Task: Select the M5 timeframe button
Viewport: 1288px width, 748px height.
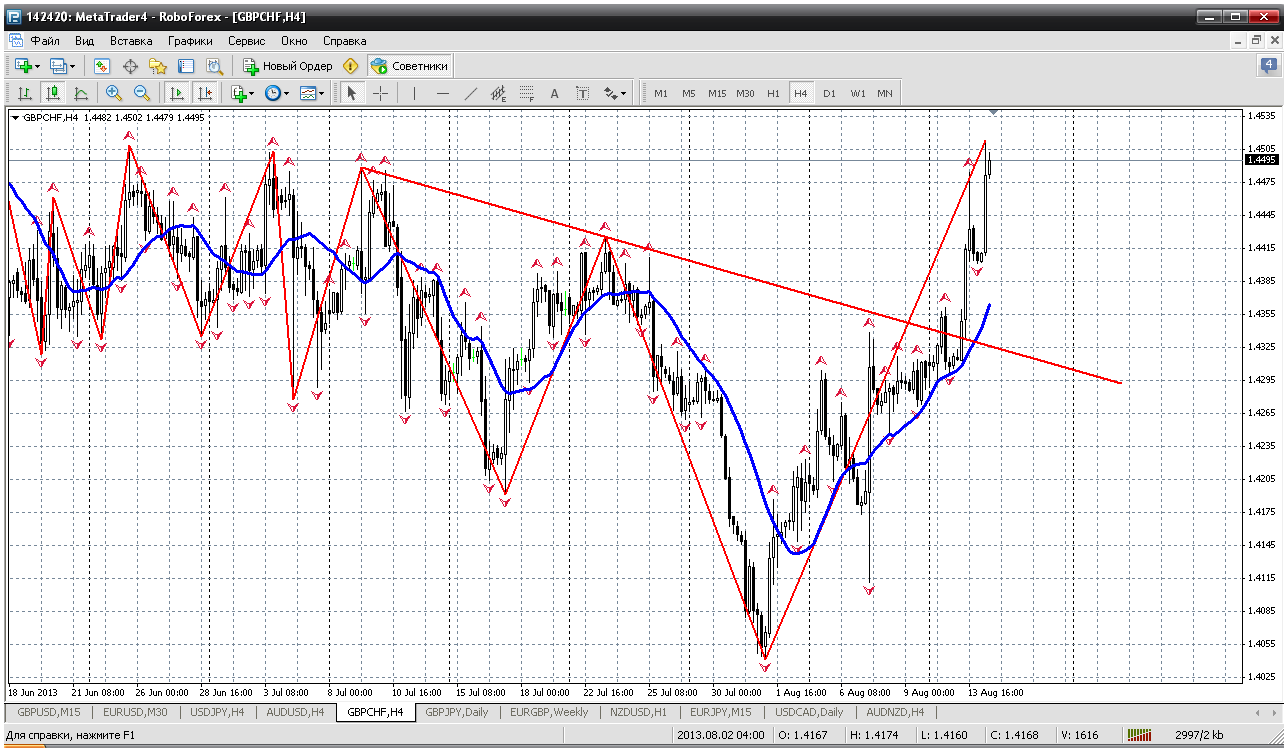Action: pyautogui.click(x=689, y=93)
